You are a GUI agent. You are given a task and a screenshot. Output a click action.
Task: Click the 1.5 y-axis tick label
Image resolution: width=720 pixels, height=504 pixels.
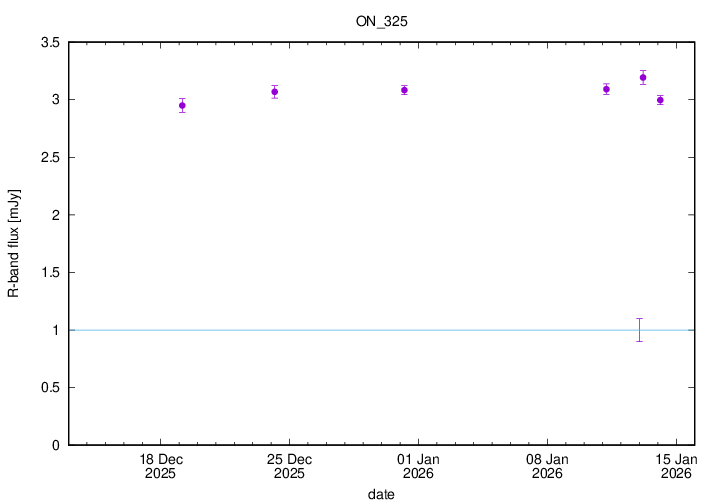pyautogui.click(x=50, y=273)
